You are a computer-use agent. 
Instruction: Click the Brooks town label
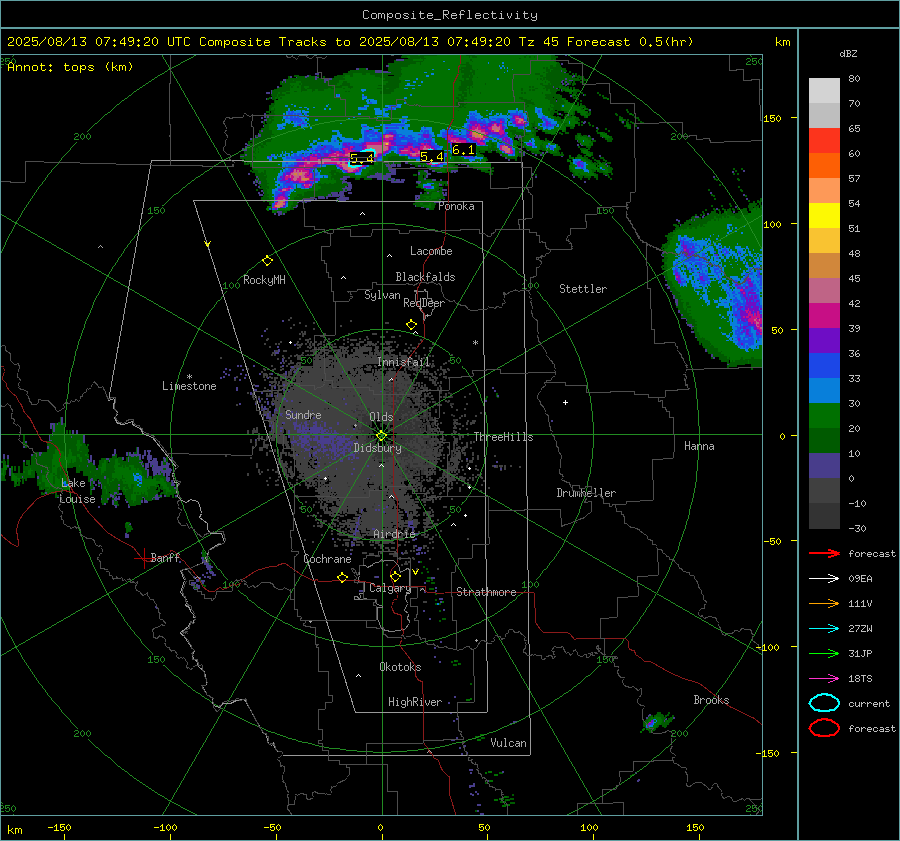[x=711, y=700]
